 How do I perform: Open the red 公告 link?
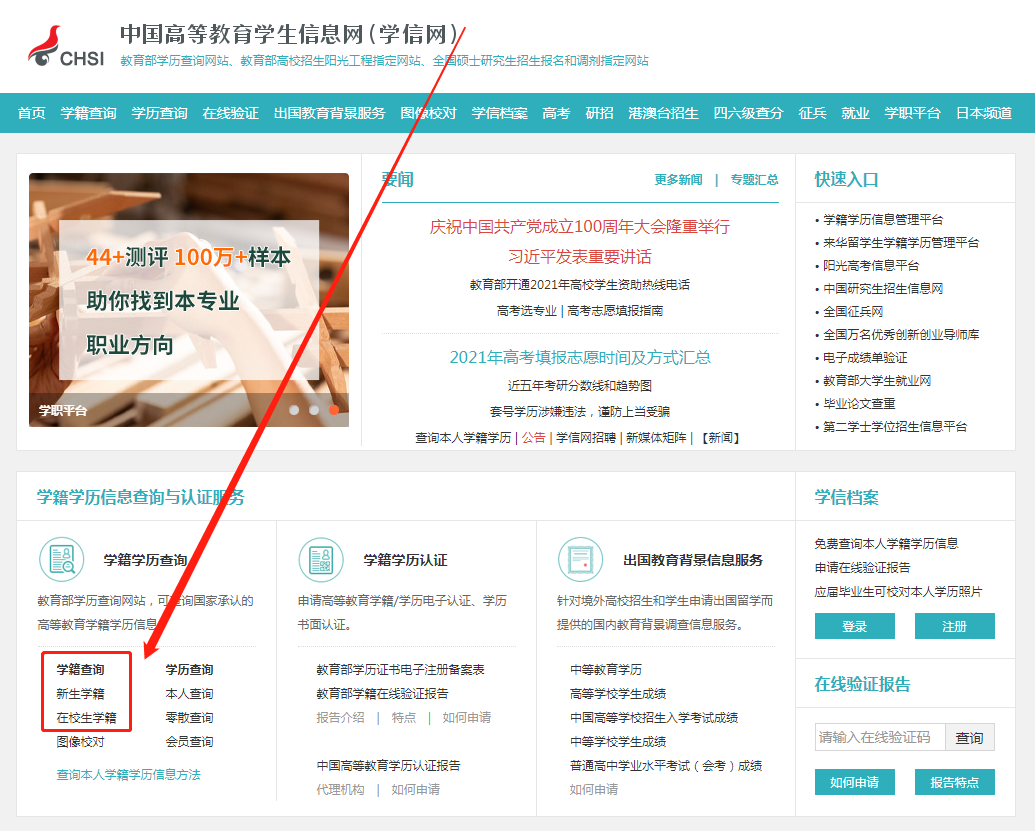coord(533,438)
